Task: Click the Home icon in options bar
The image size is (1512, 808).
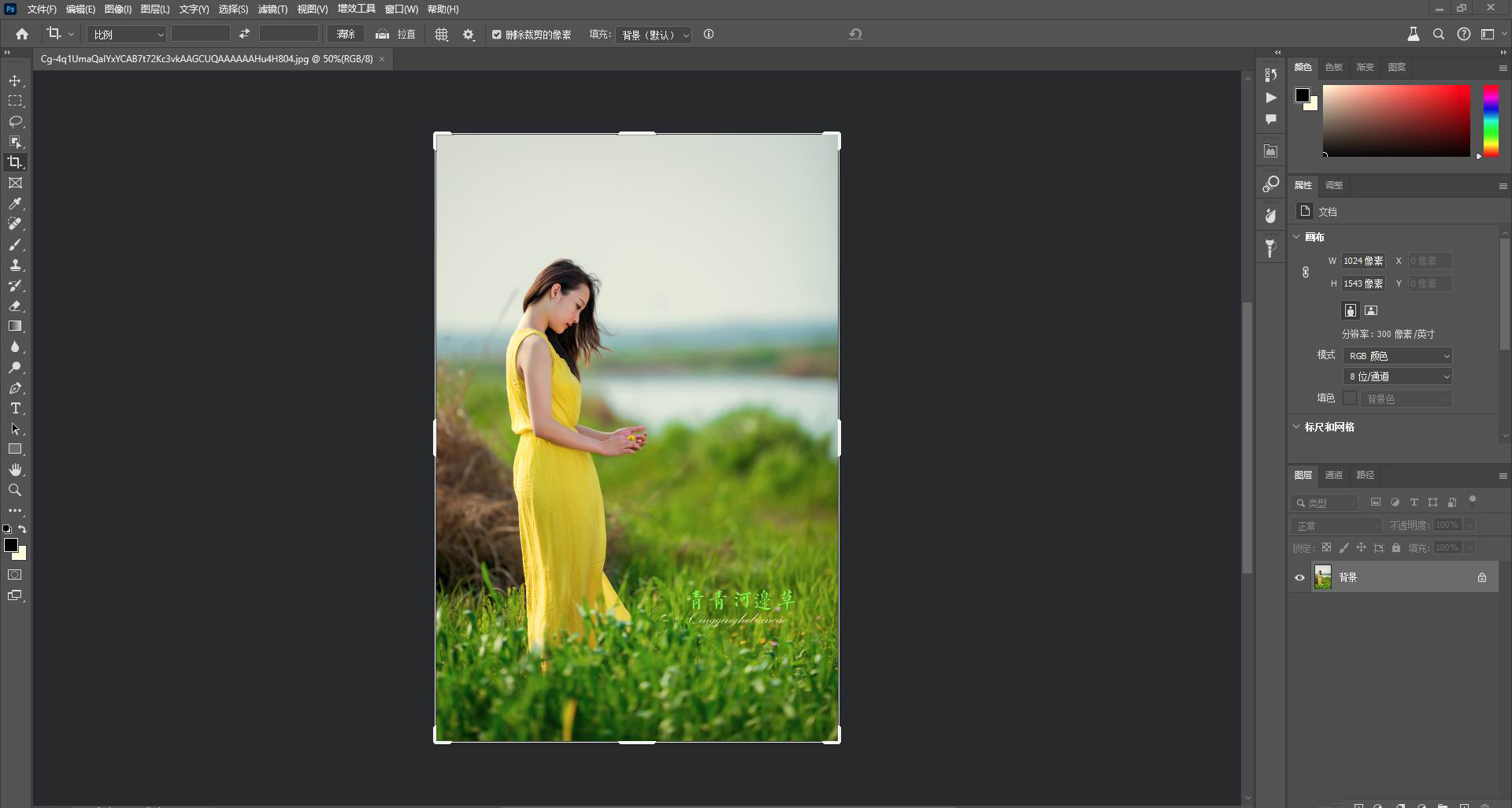Action: [22, 35]
